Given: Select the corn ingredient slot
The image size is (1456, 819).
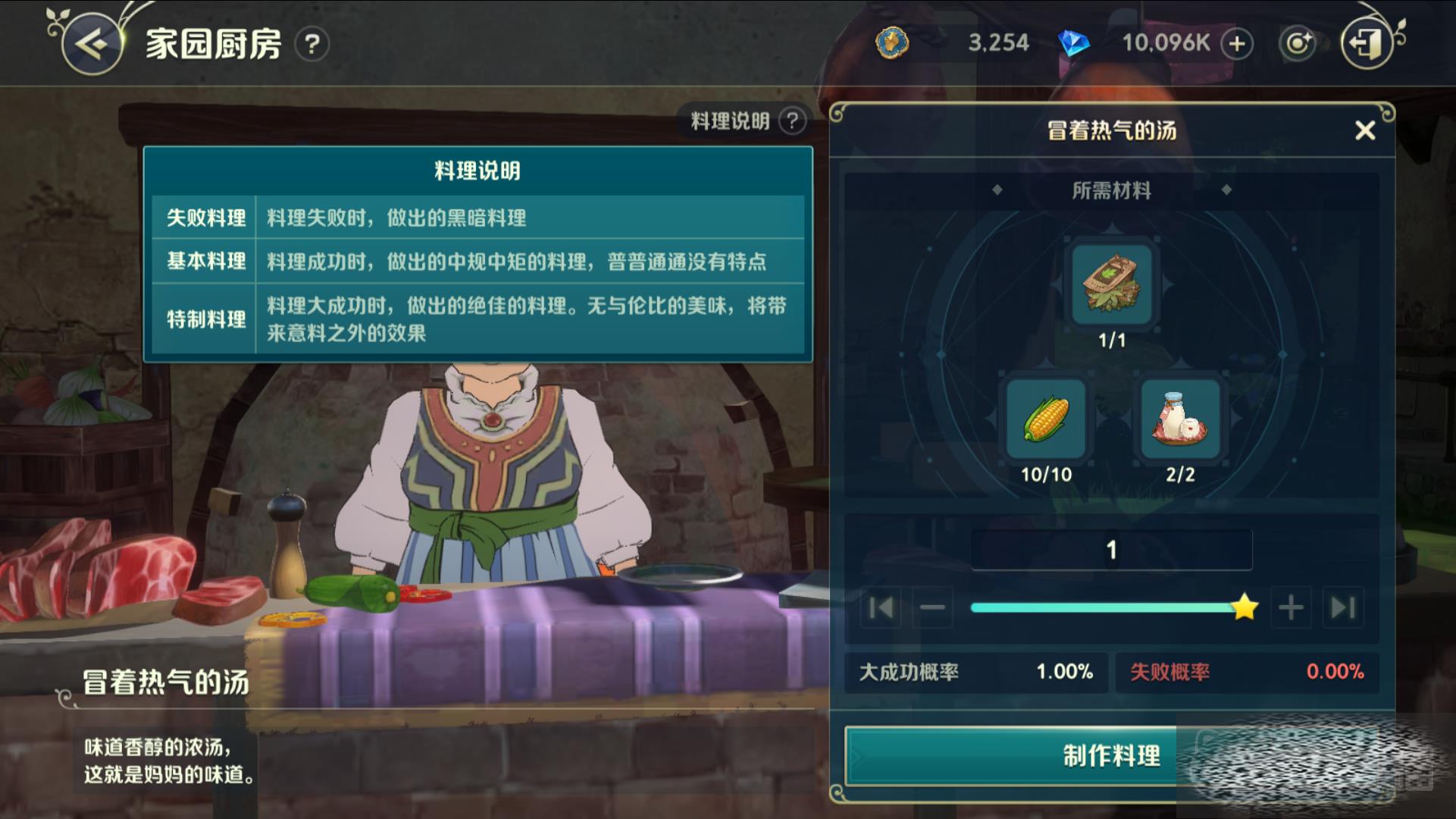Looking at the screenshot, I should pyautogui.click(x=1046, y=420).
